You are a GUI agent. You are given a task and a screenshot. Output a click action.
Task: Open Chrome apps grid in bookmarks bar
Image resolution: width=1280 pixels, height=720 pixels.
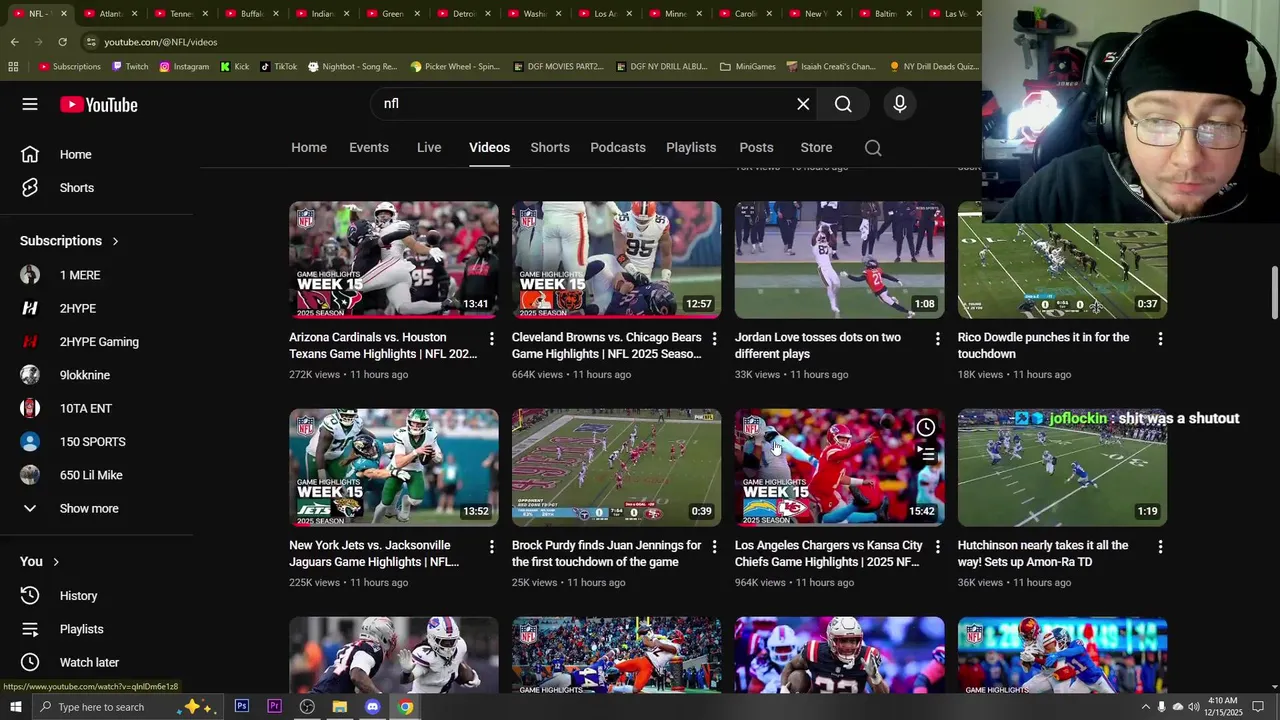[x=13, y=67]
